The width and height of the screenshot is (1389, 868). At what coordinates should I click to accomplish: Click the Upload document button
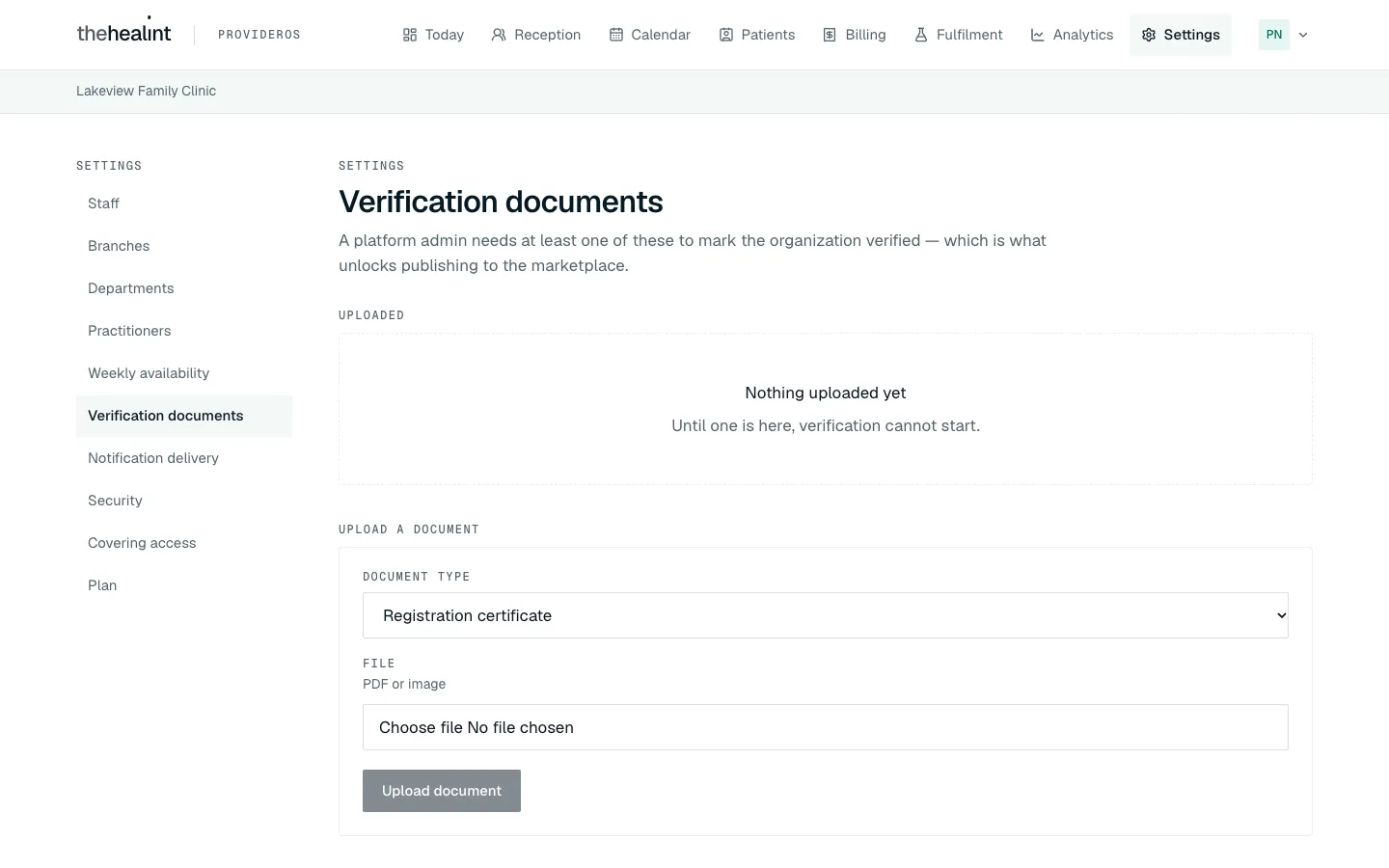442,791
